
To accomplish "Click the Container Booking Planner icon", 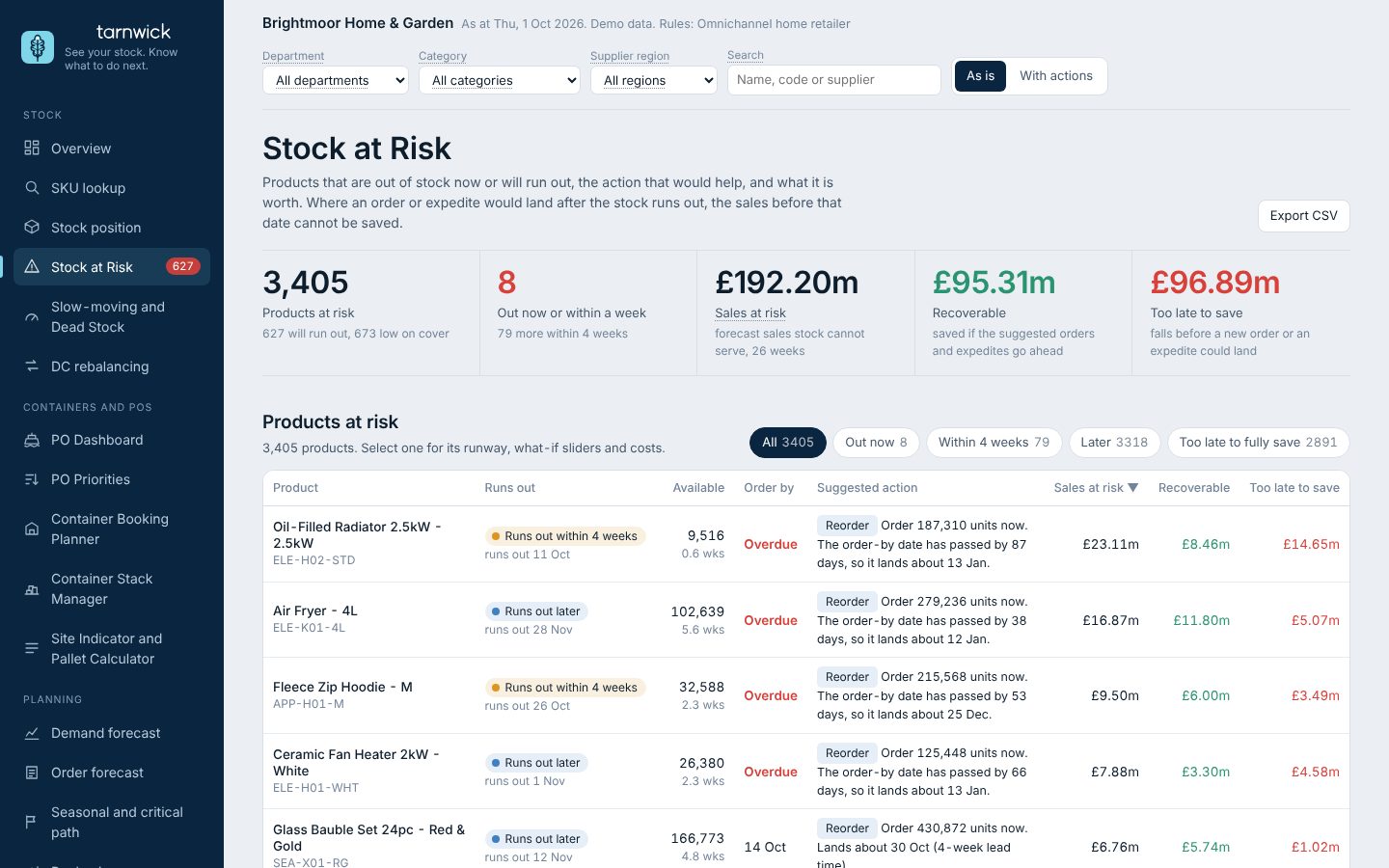I will pyautogui.click(x=32, y=529).
